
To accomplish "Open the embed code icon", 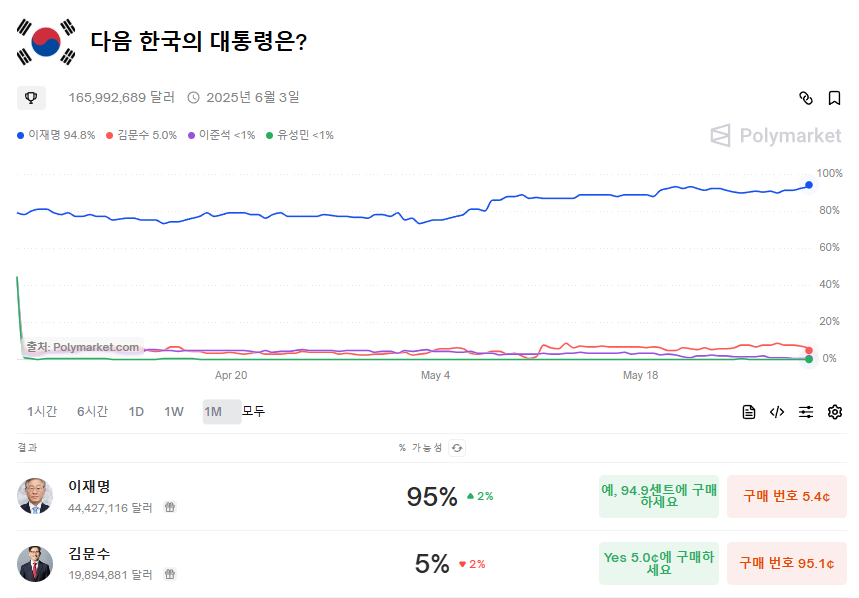I will pyautogui.click(x=777, y=412).
